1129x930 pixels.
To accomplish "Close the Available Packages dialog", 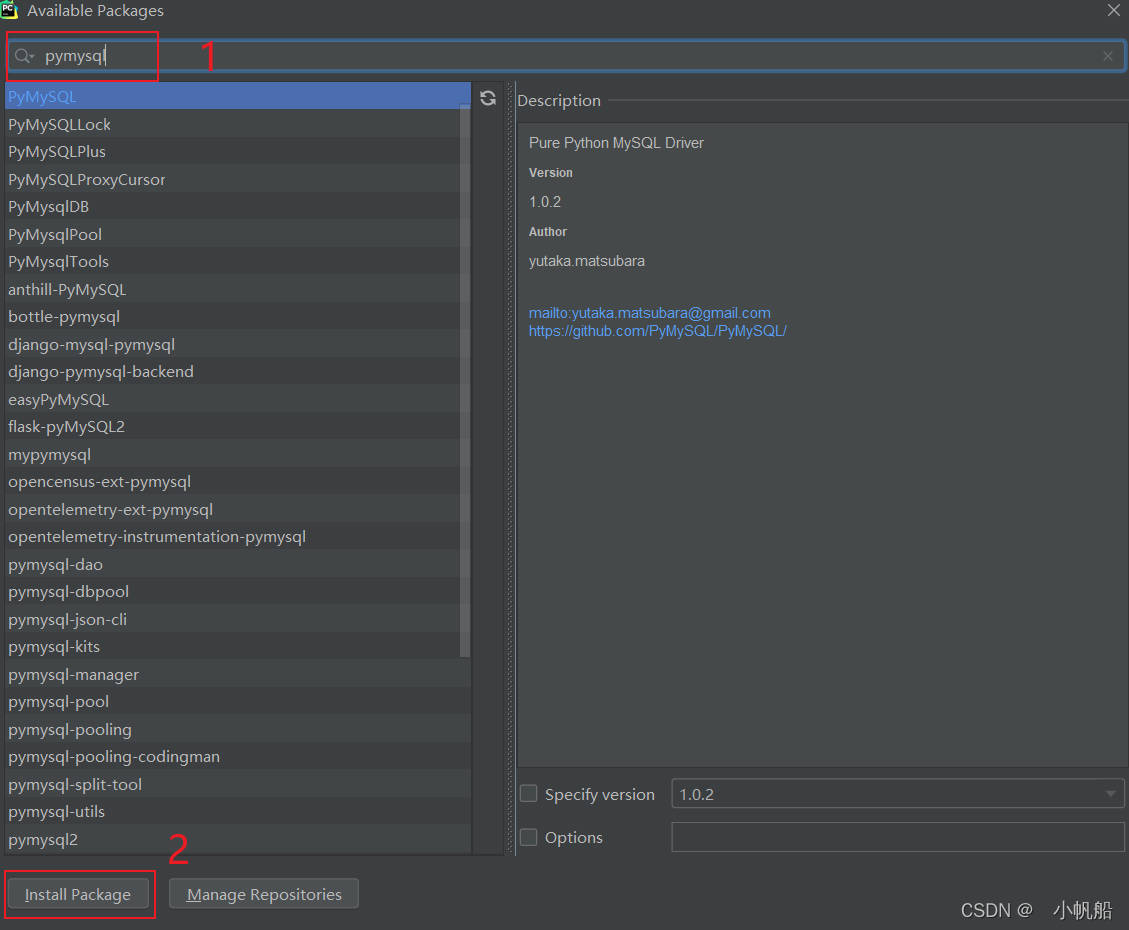I will [1113, 10].
